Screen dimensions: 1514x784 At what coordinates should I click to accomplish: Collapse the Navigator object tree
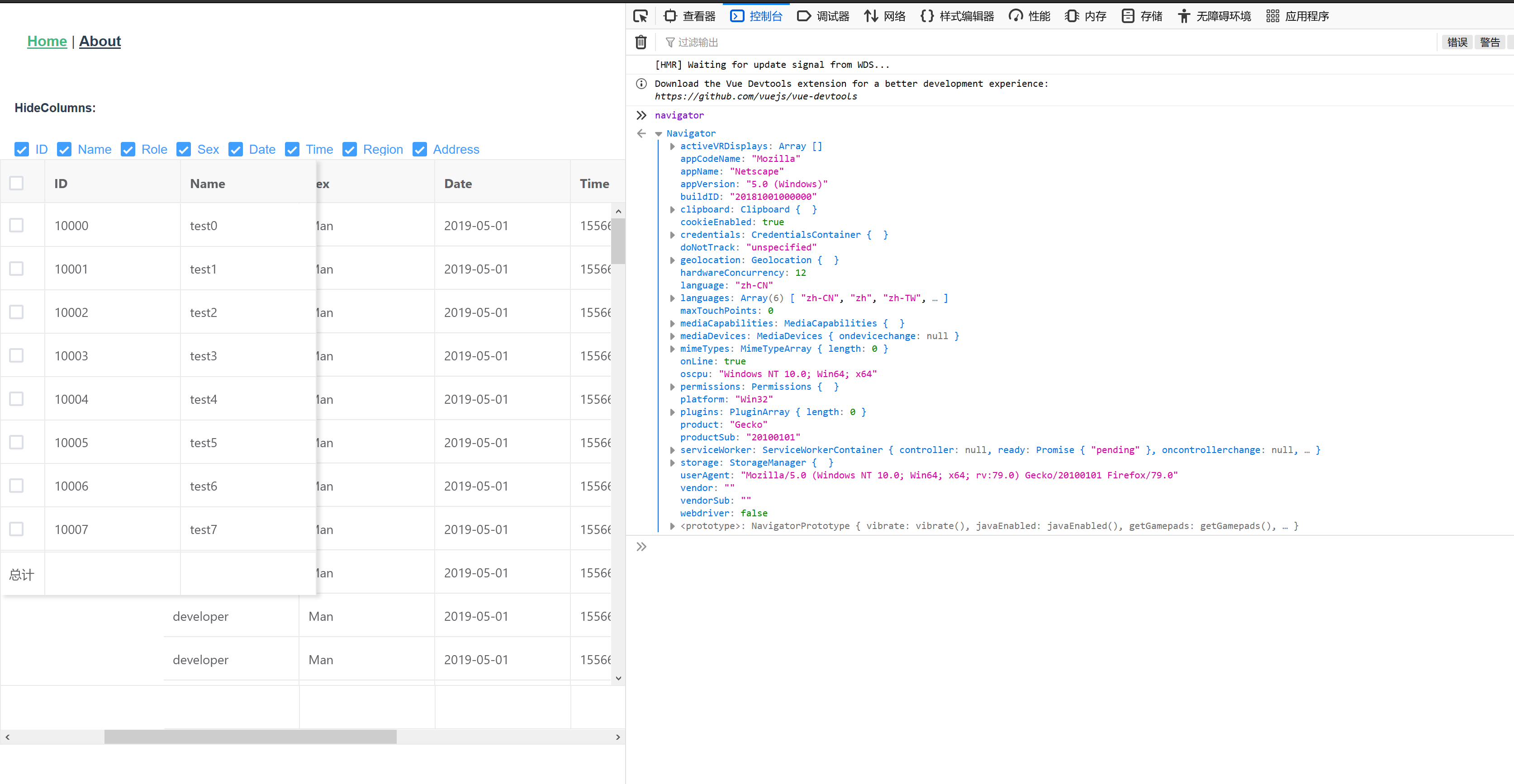pyautogui.click(x=659, y=134)
